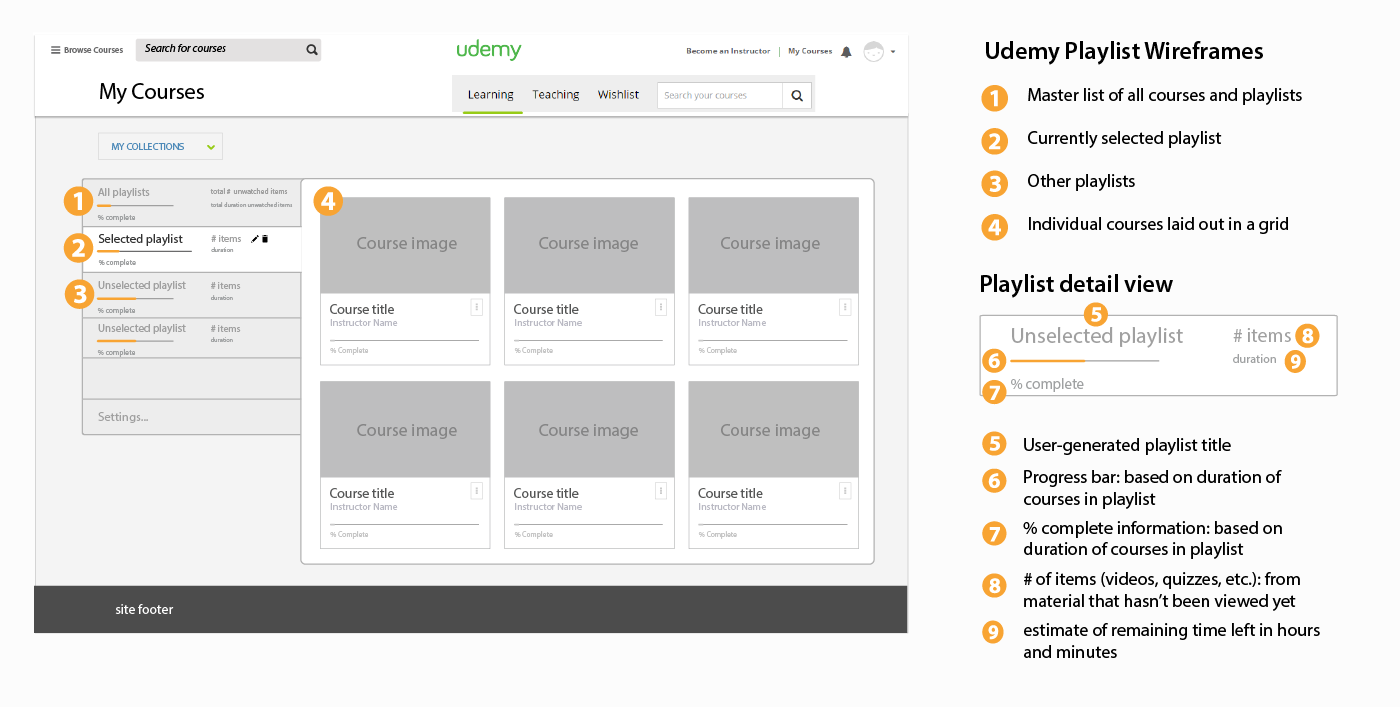Click 'total duration unwatched items' text
The image size is (1400, 707).
(x=251, y=205)
